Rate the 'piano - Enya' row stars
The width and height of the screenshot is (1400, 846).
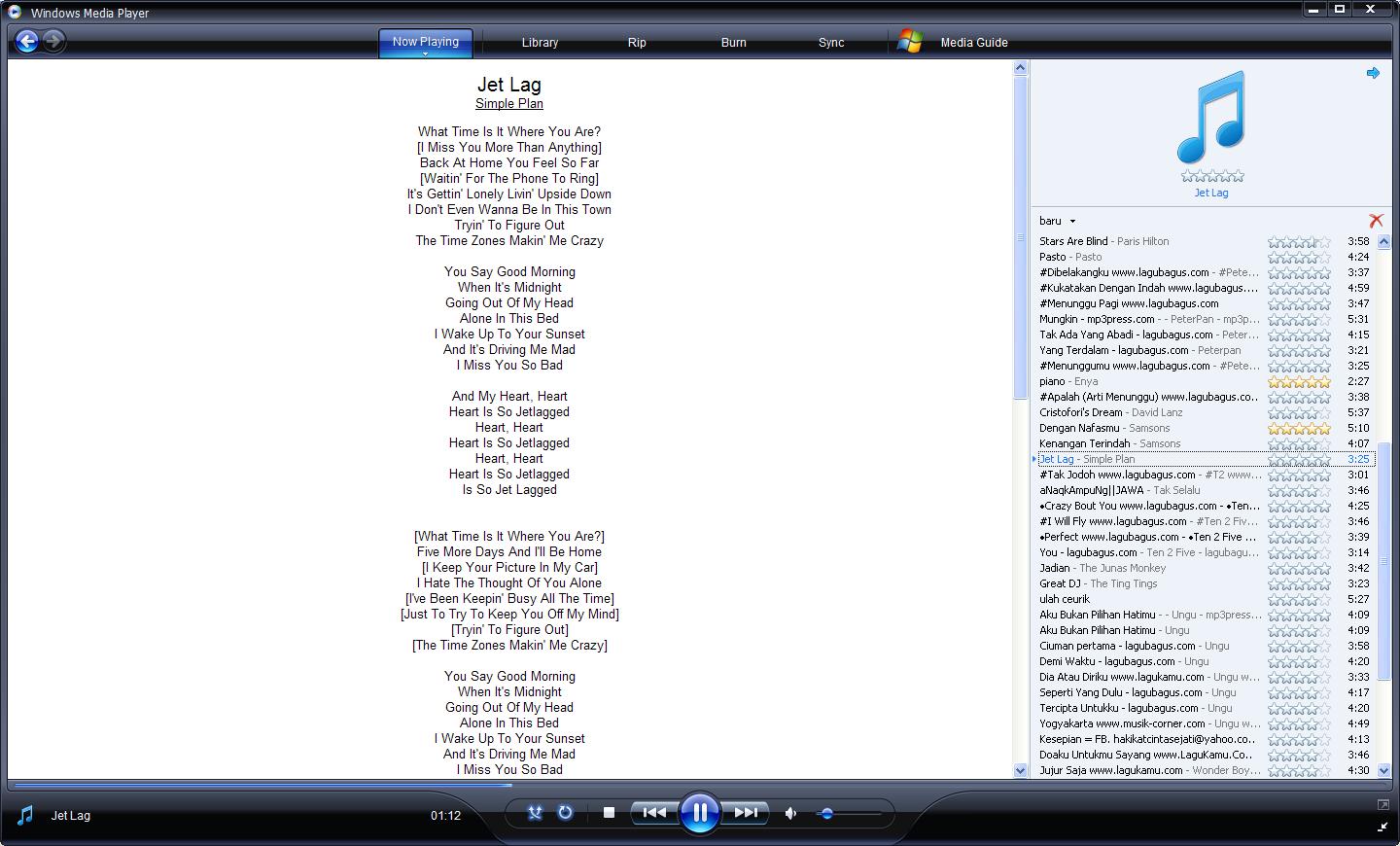tap(1299, 382)
